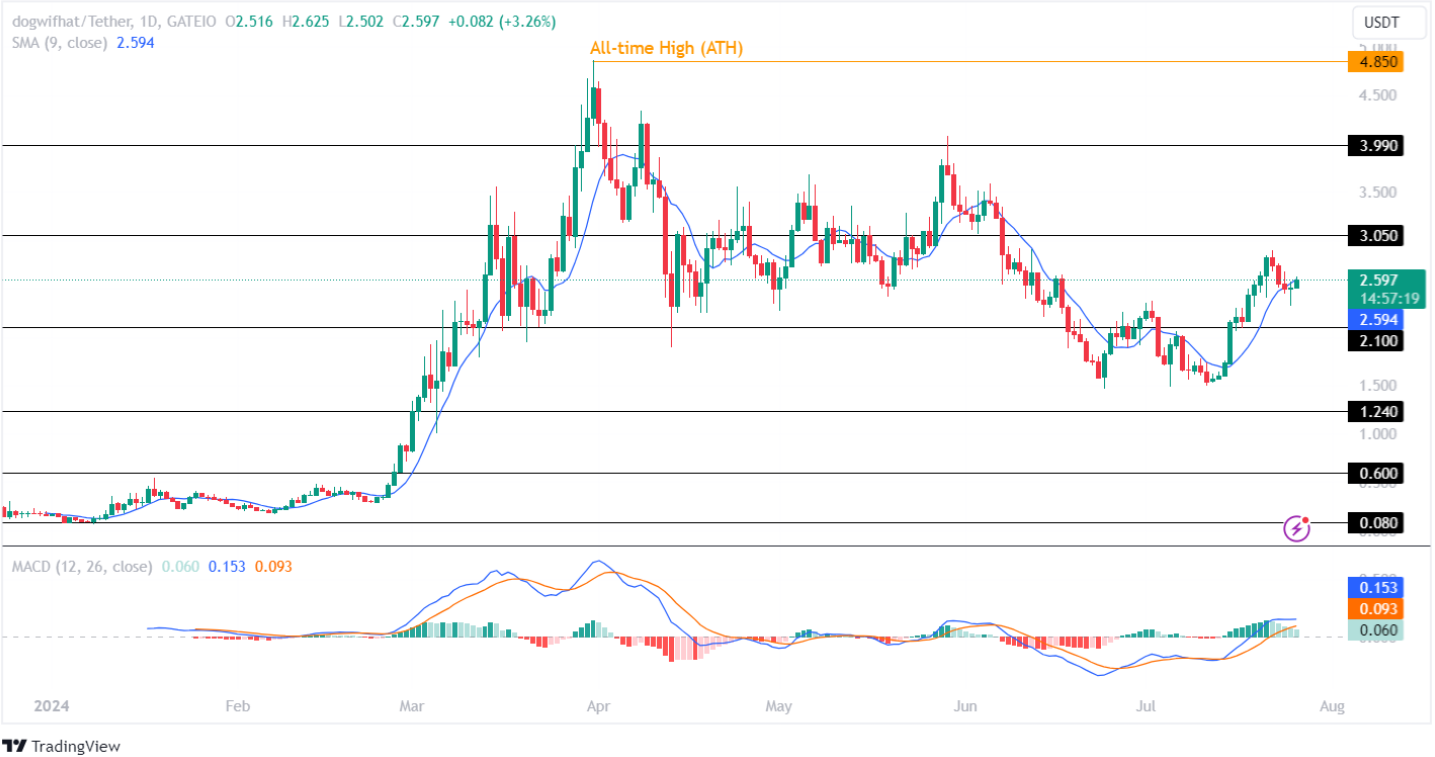The width and height of the screenshot is (1435, 757).
Task: Click the 2.100 price level label
Action: (x=1376, y=342)
